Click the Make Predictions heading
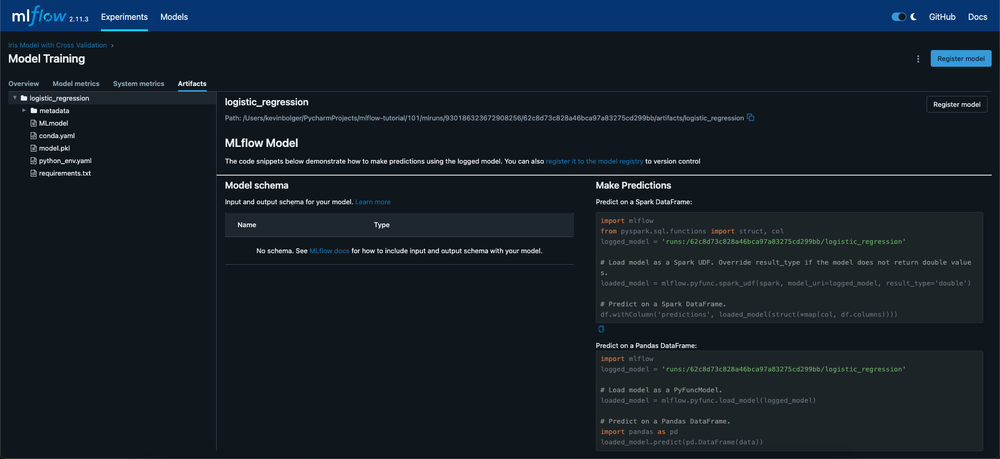 coord(633,186)
